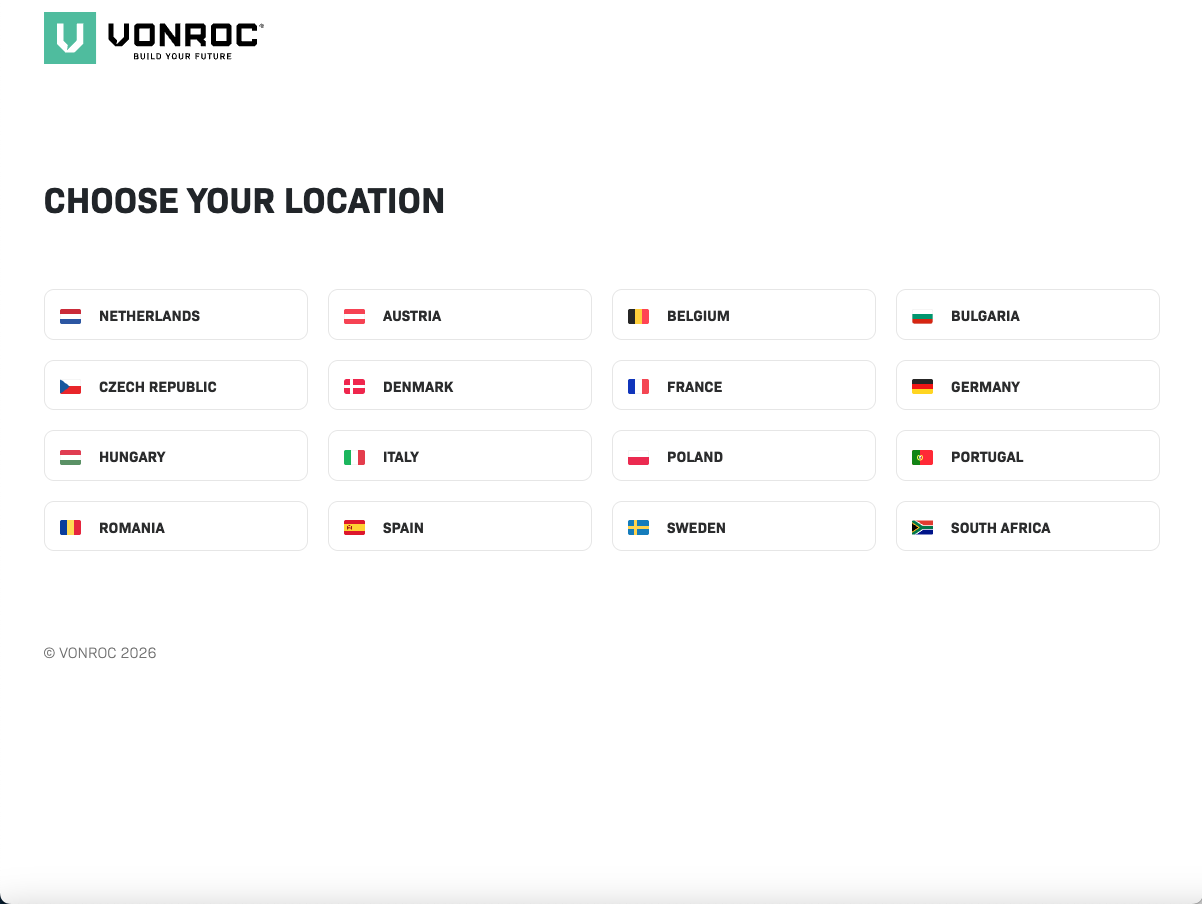
Task: Click the Belgium flag icon
Action: (638, 316)
